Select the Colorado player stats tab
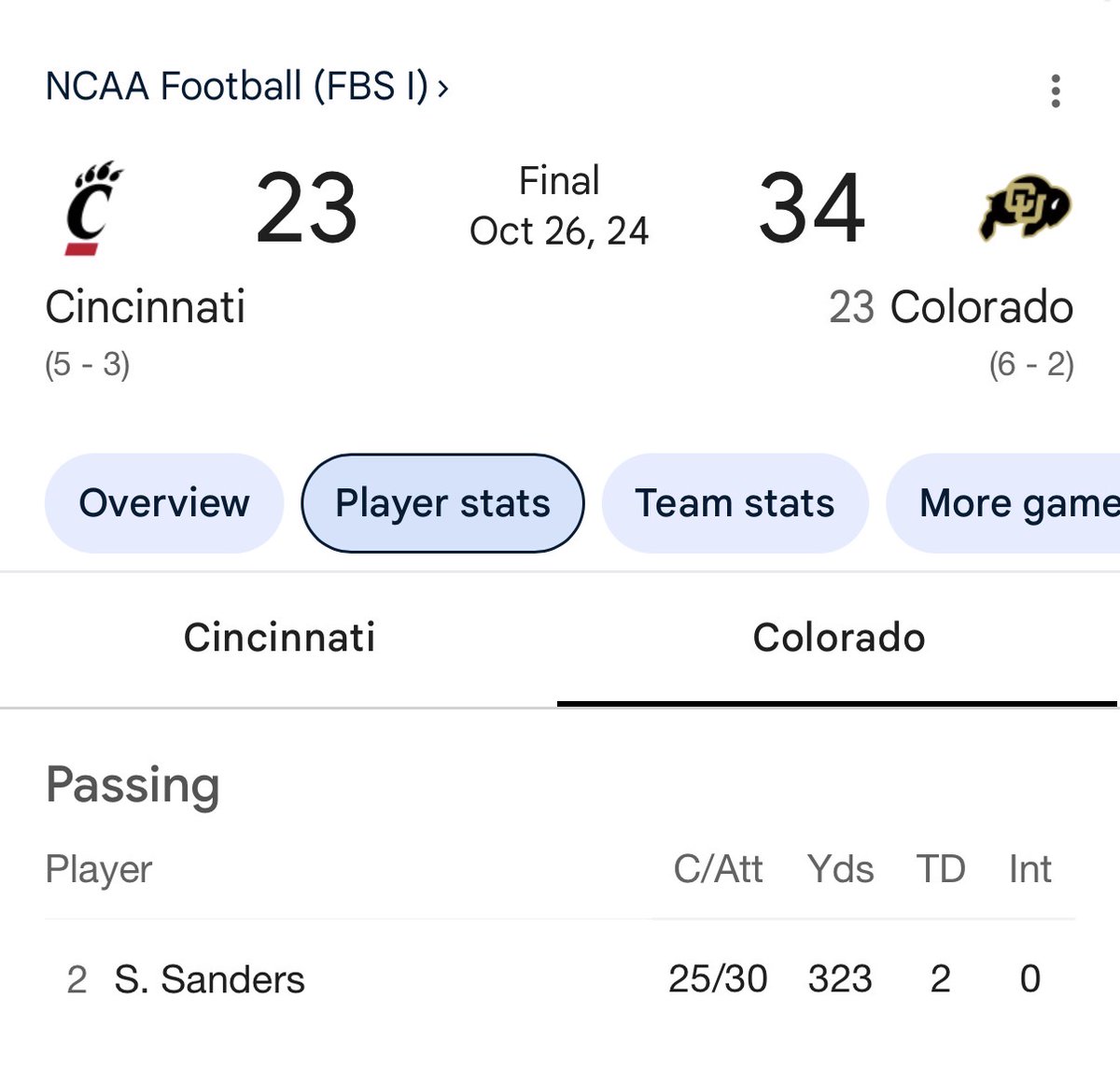Image resolution: width=1120 pixels, height=1067 pixels. coord(838,638)
